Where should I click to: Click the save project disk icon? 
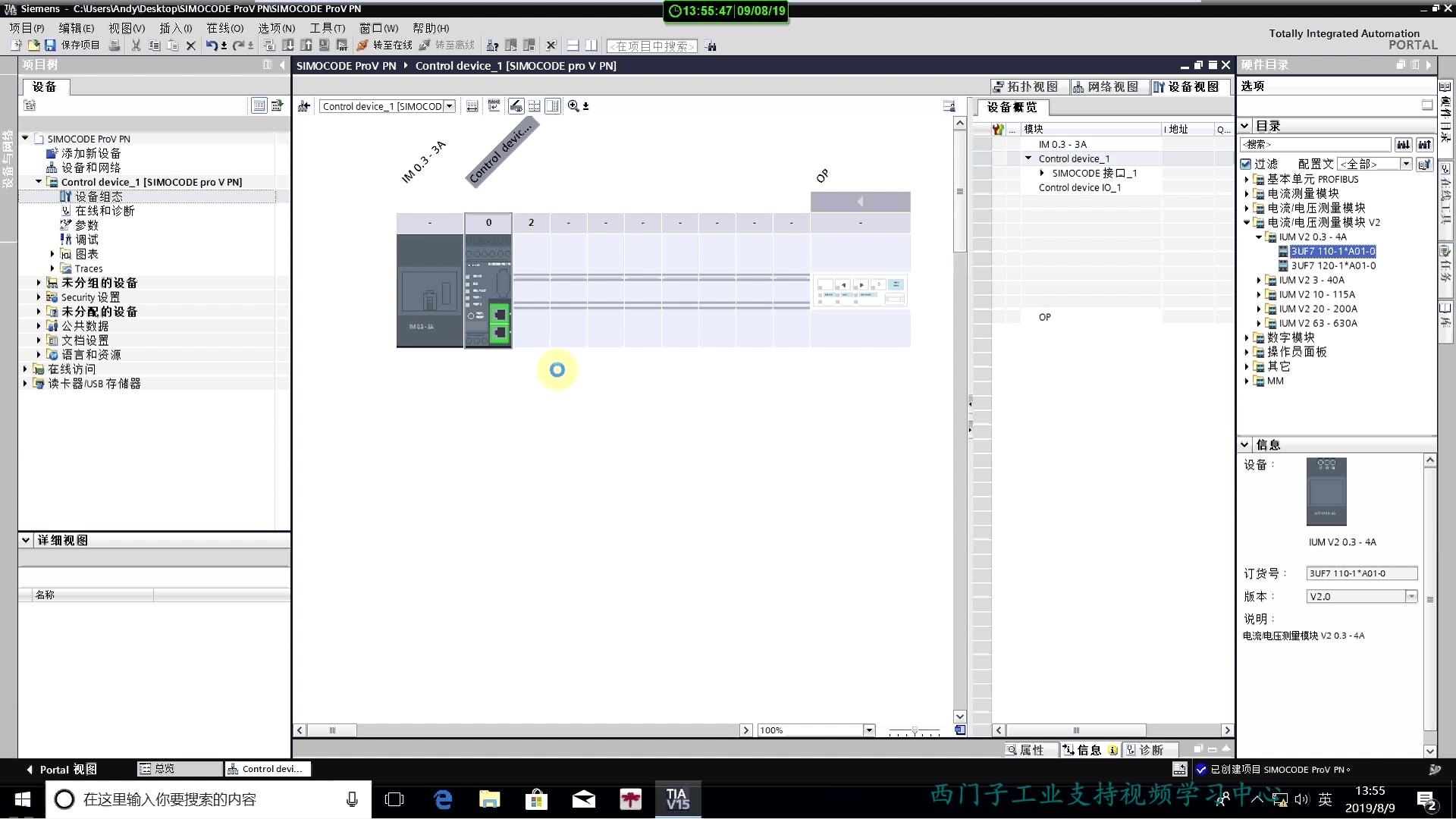click(x=50, y=45)
